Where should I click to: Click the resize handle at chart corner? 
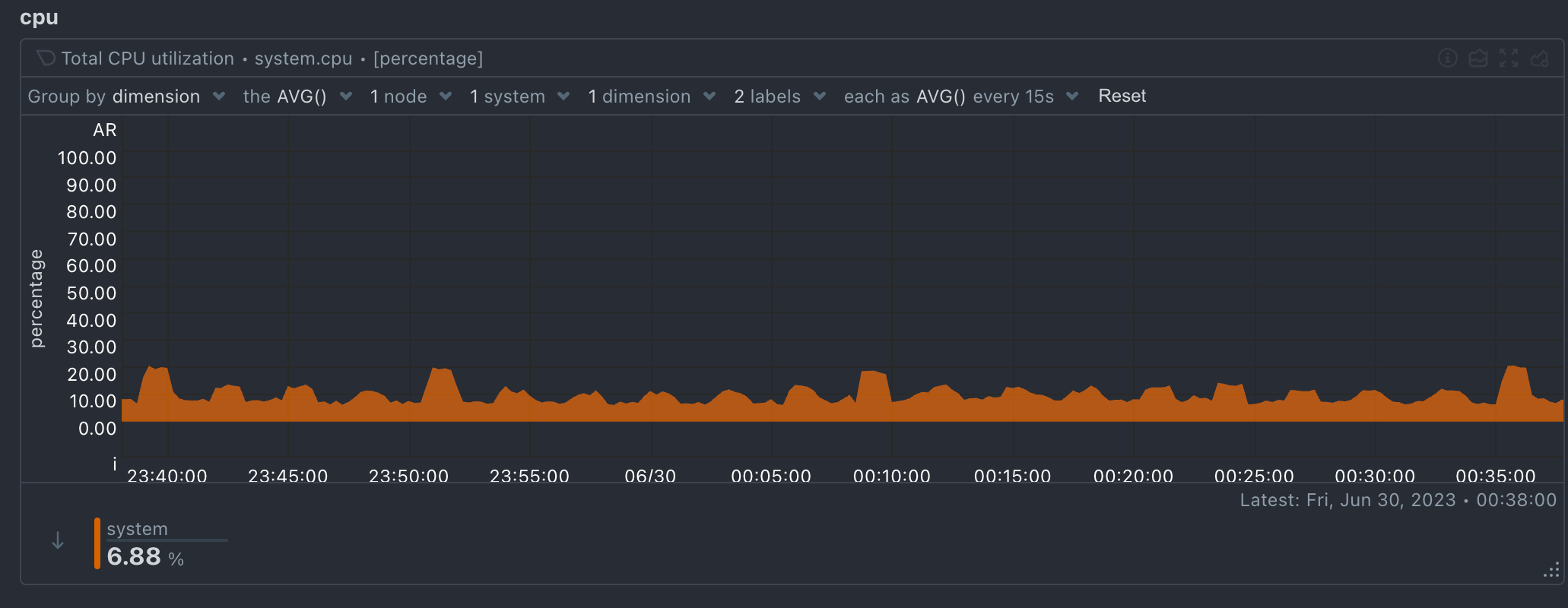pyautogui.click(x=1551, y=570)
